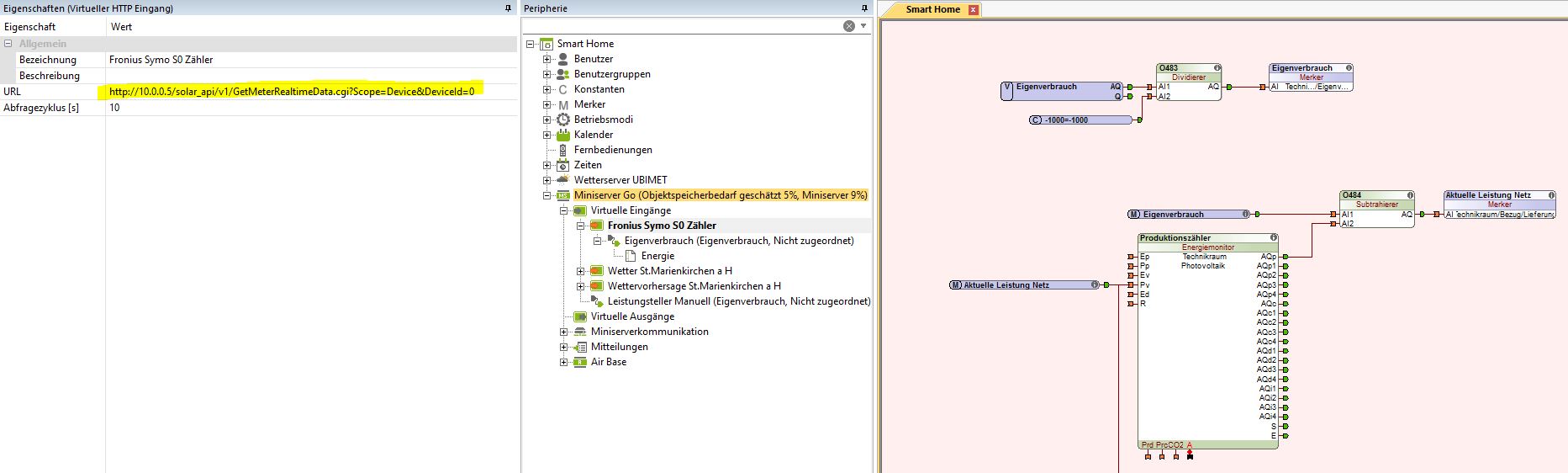Click the Betriebsmodi clock-gear icon
This screenshot has height=473, width=1568.
563,120
